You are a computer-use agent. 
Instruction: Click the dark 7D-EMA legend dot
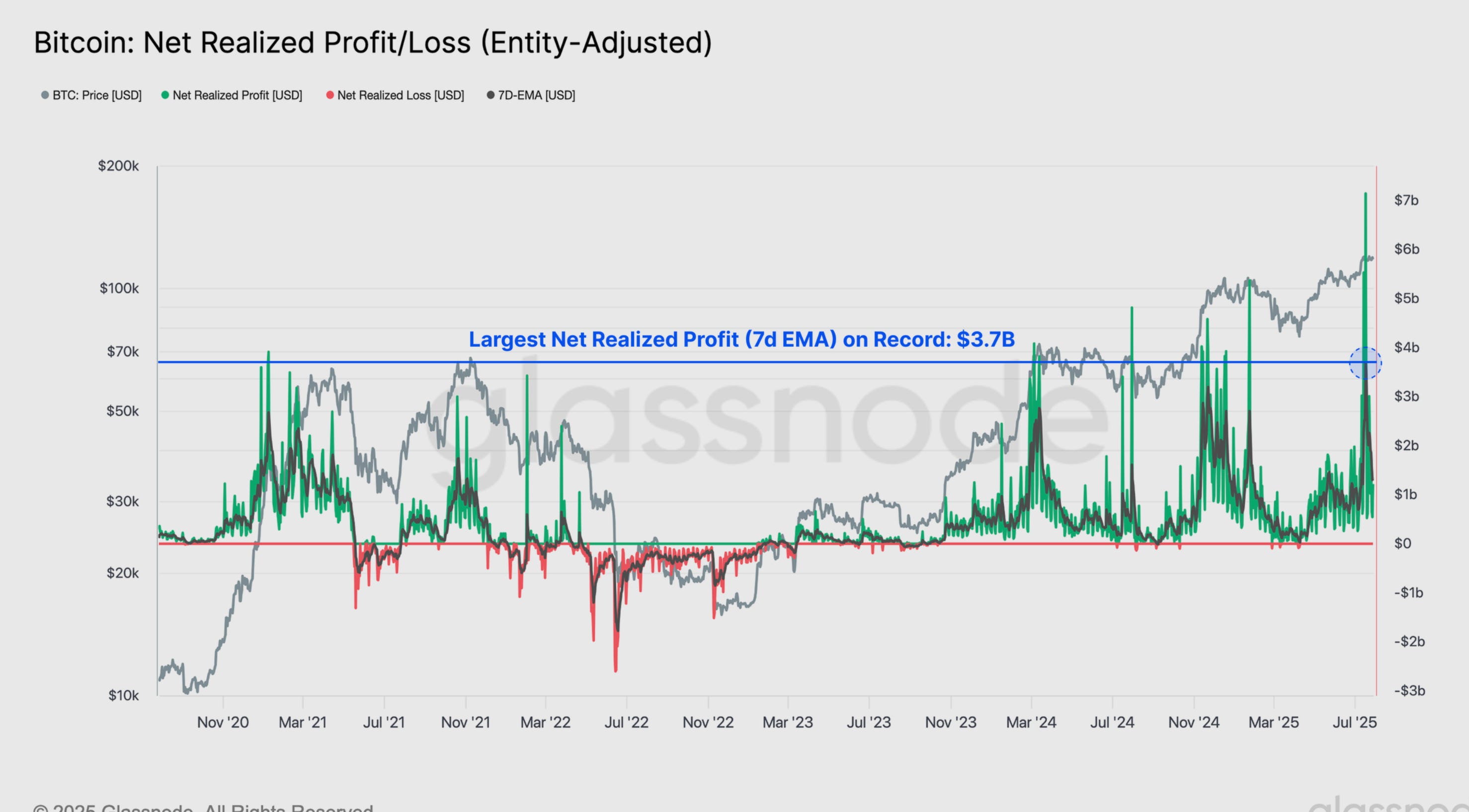490,95
